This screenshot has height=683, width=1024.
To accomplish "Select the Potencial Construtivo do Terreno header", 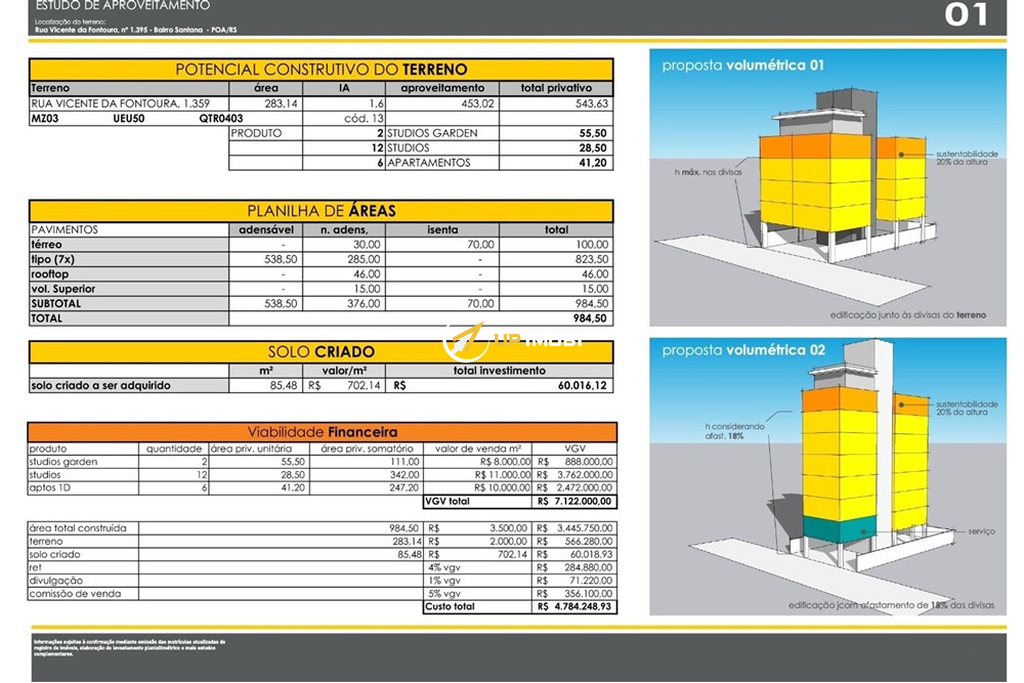I will click(x=321, y=70).
